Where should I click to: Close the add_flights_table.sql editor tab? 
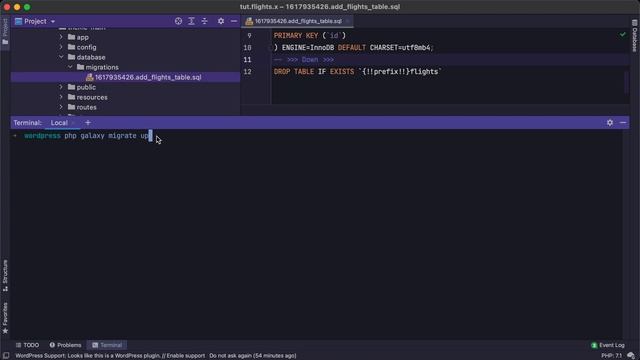(x=347, y=21)
